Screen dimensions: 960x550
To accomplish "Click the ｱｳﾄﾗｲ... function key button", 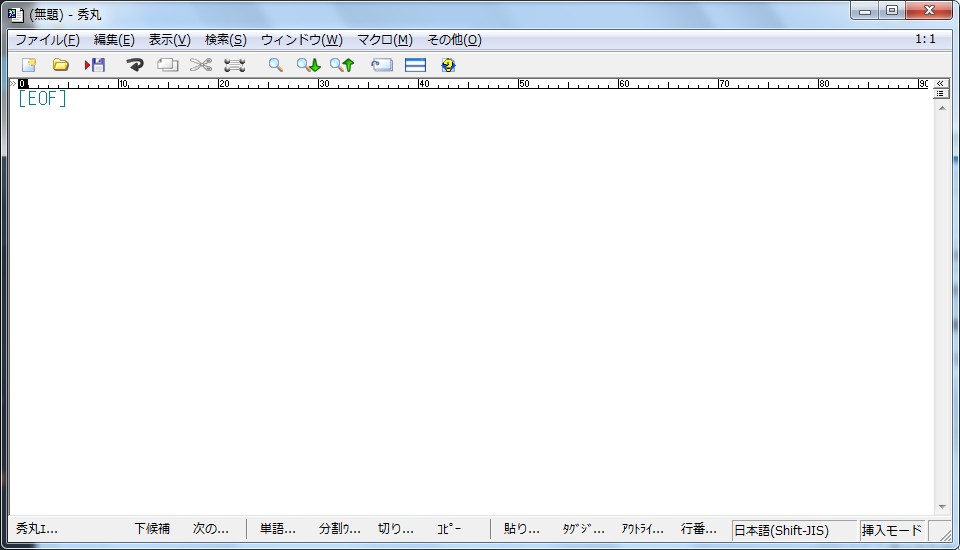I will (x=642, y=529).
